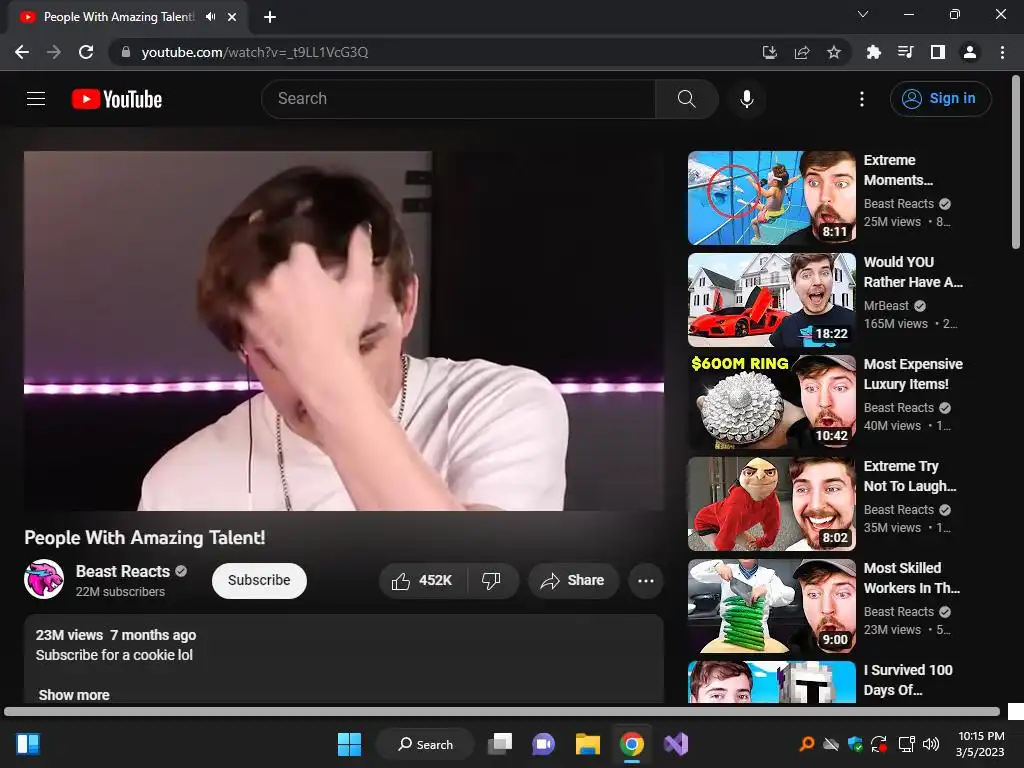Like the video with thumbs up
This screenshot has width=1024, height=768.
(422, 581)
